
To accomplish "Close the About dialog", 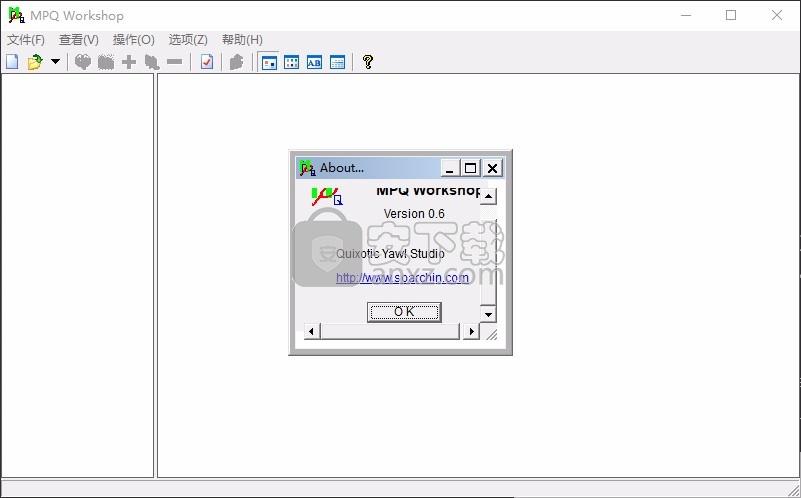I will pos(492,168).
